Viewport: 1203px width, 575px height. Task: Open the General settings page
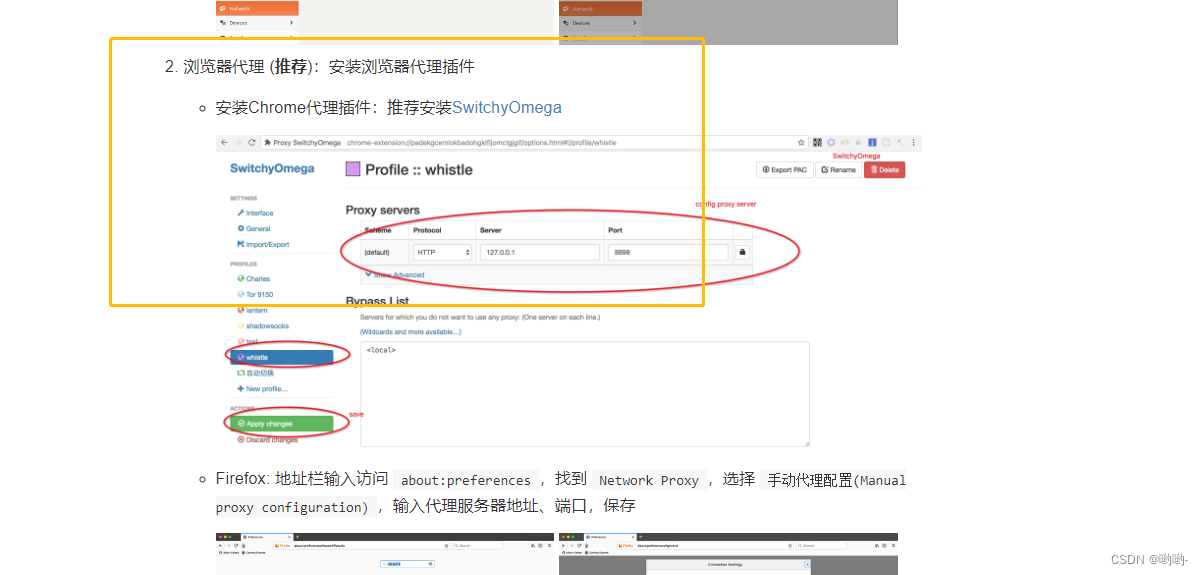pyautogui.click(x=254, y=228)
